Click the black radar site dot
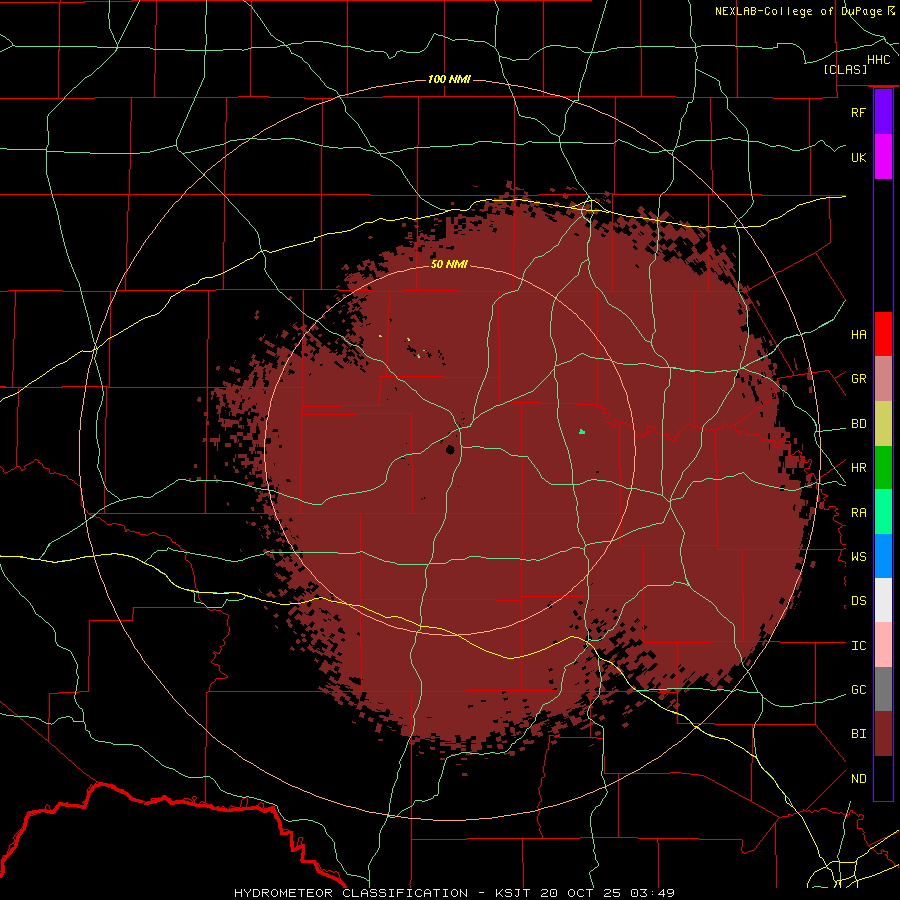 [450, 449]
